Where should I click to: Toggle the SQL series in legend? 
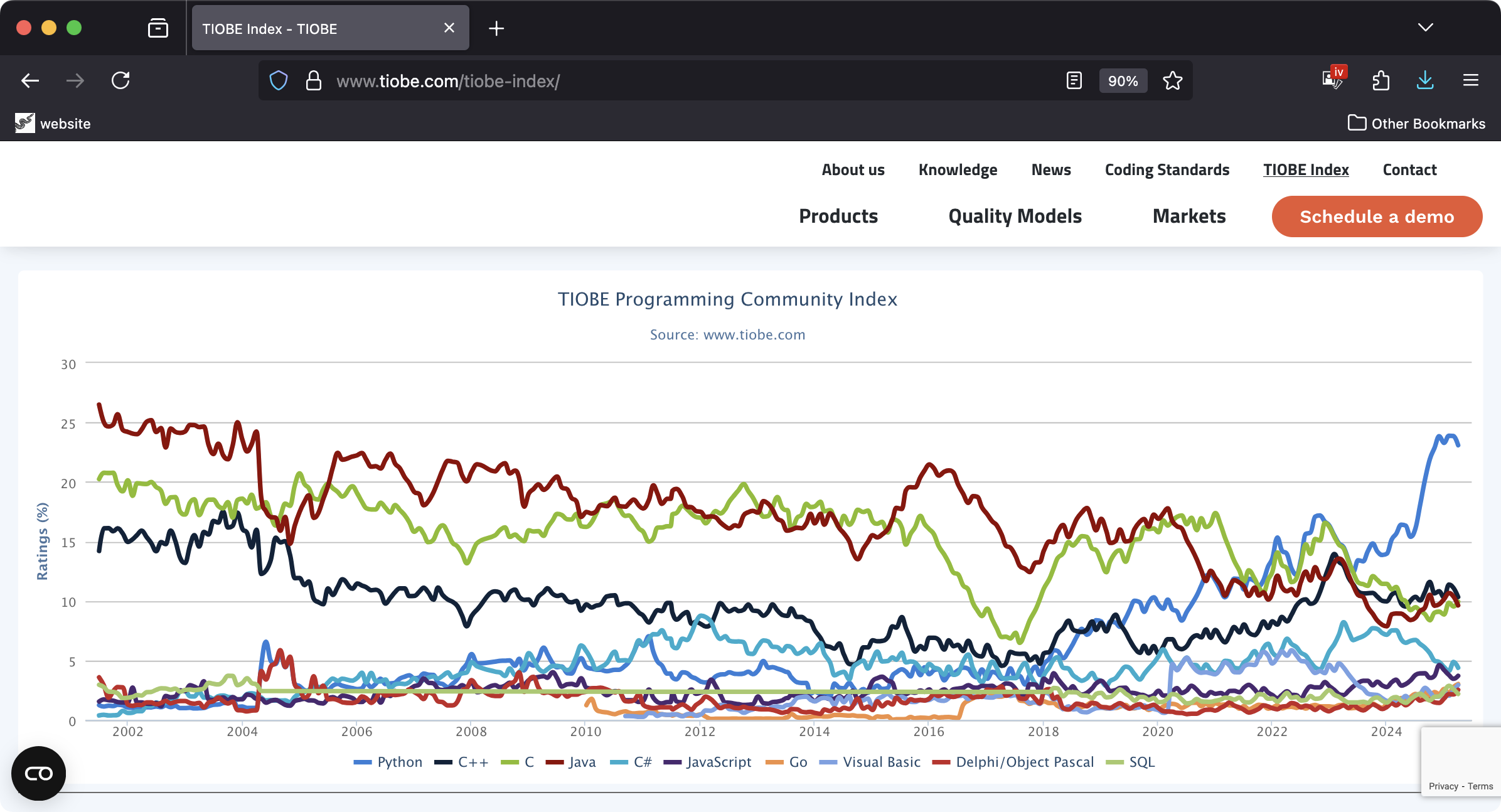[1130, 762]
